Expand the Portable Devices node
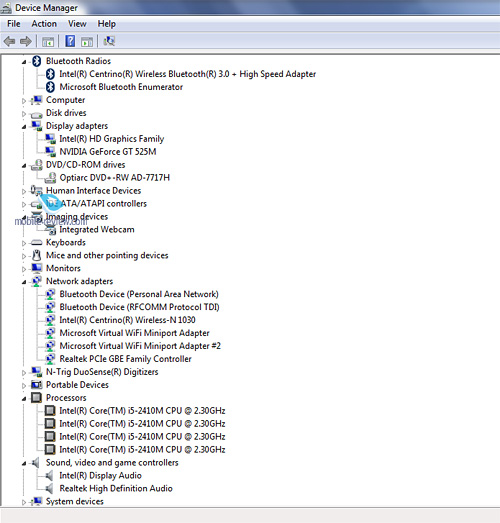 (x=24, y=386)
